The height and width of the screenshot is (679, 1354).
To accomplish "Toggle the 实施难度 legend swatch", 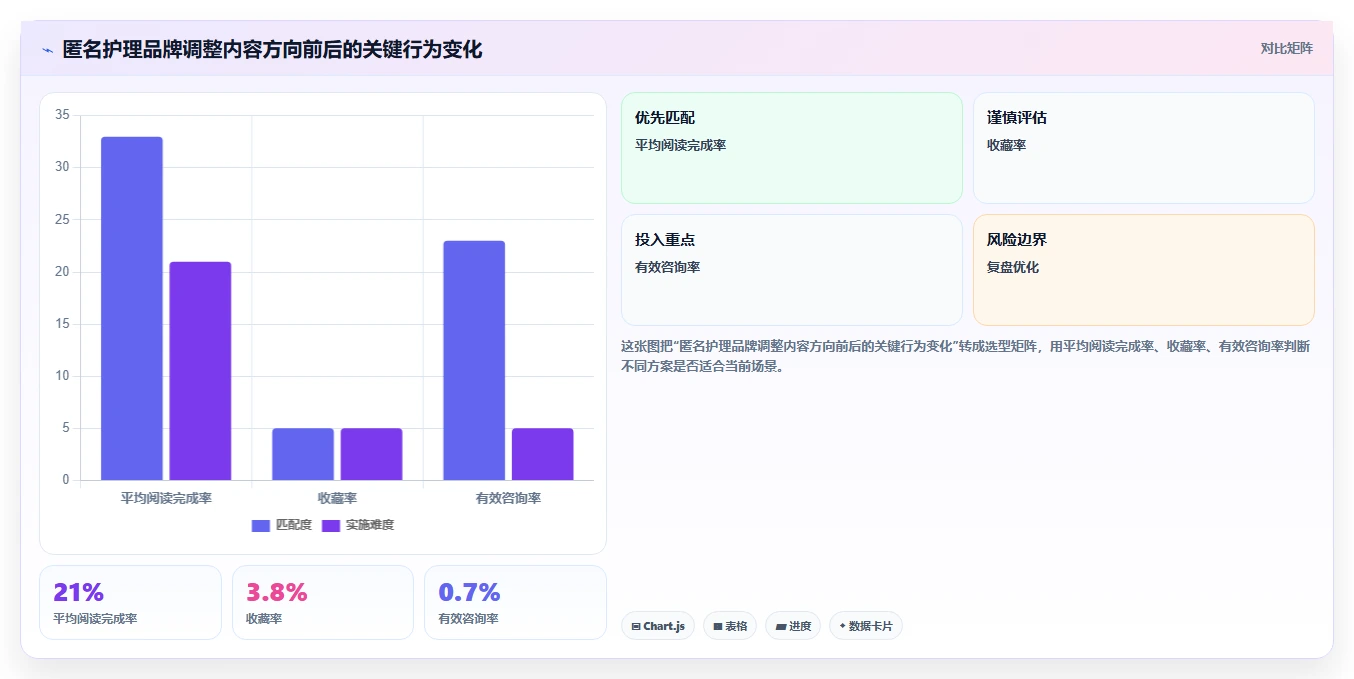I will coord(331,525).
